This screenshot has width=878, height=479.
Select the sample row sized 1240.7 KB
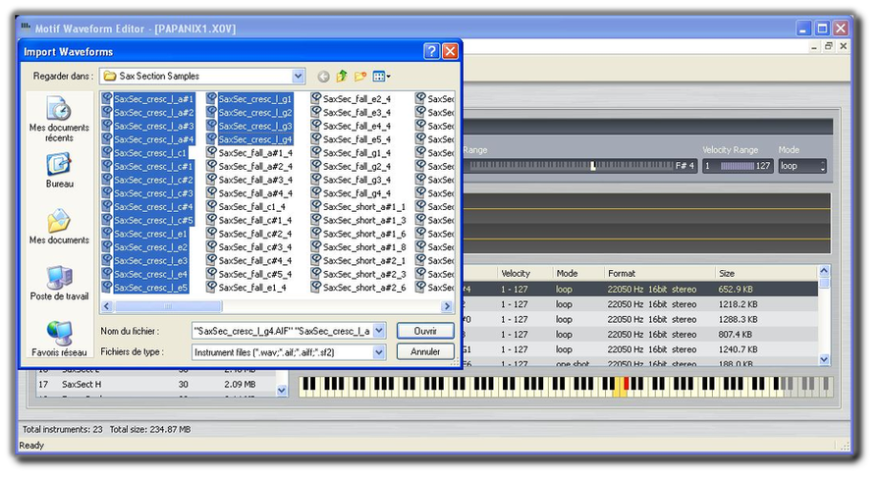click(x=640, y=349)
